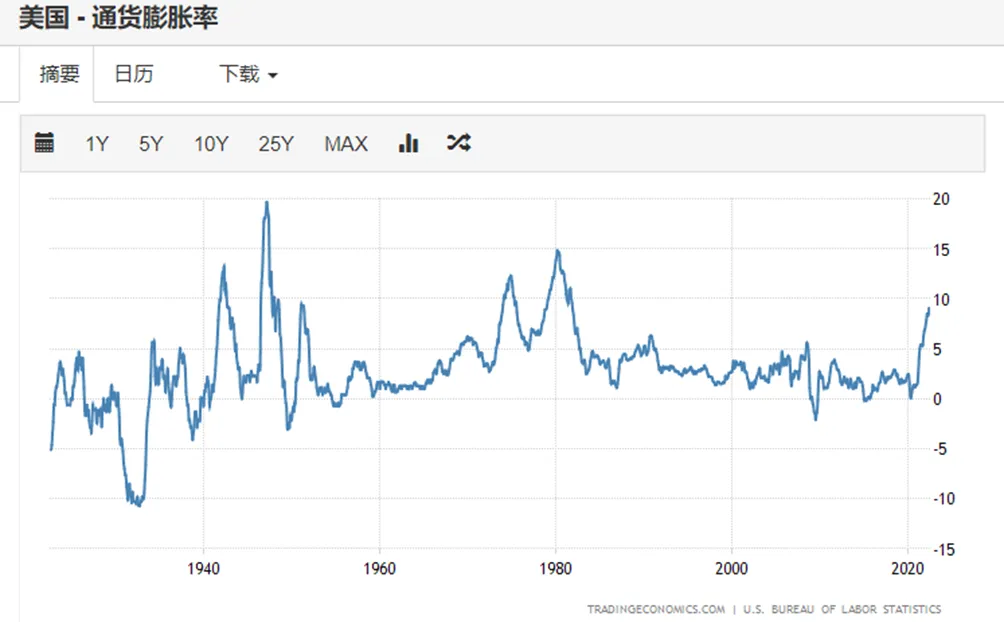Select the 25Y time range
The width and height of the screenshot is (1004, 622).
click(x=276, y=143)
